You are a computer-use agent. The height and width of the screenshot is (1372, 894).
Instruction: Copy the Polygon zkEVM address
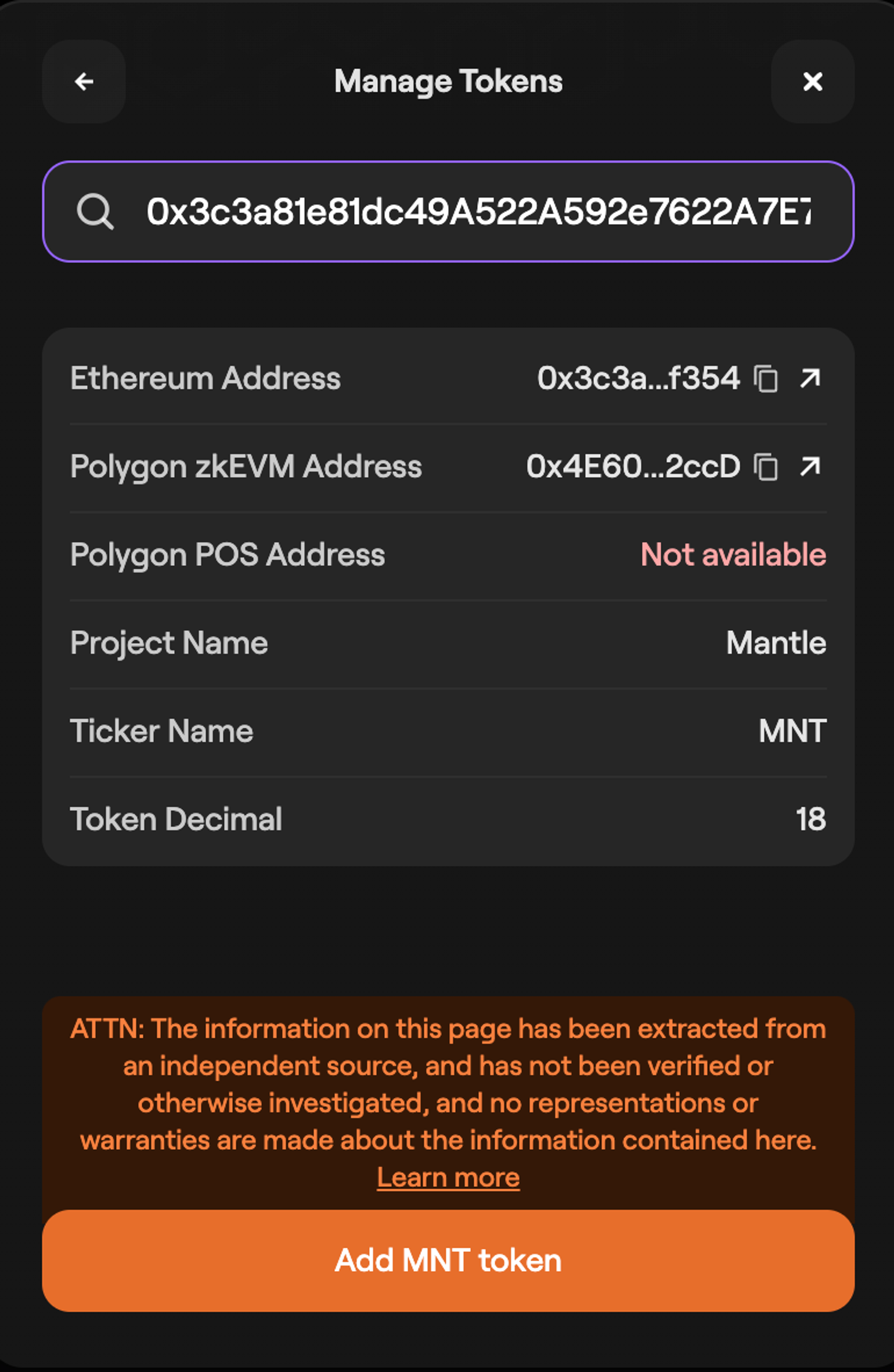click(x=766, y=467)
